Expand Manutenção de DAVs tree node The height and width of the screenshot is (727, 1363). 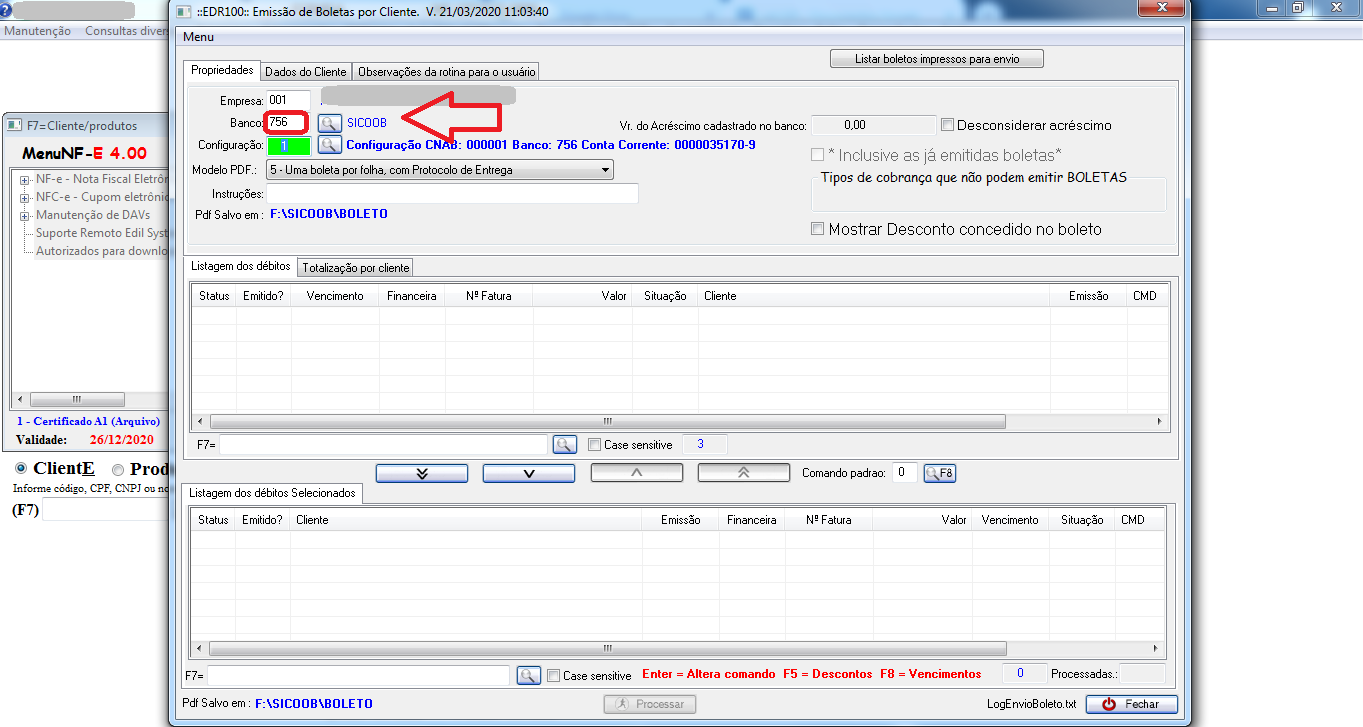pyautogui.click(x=24, y=215)
